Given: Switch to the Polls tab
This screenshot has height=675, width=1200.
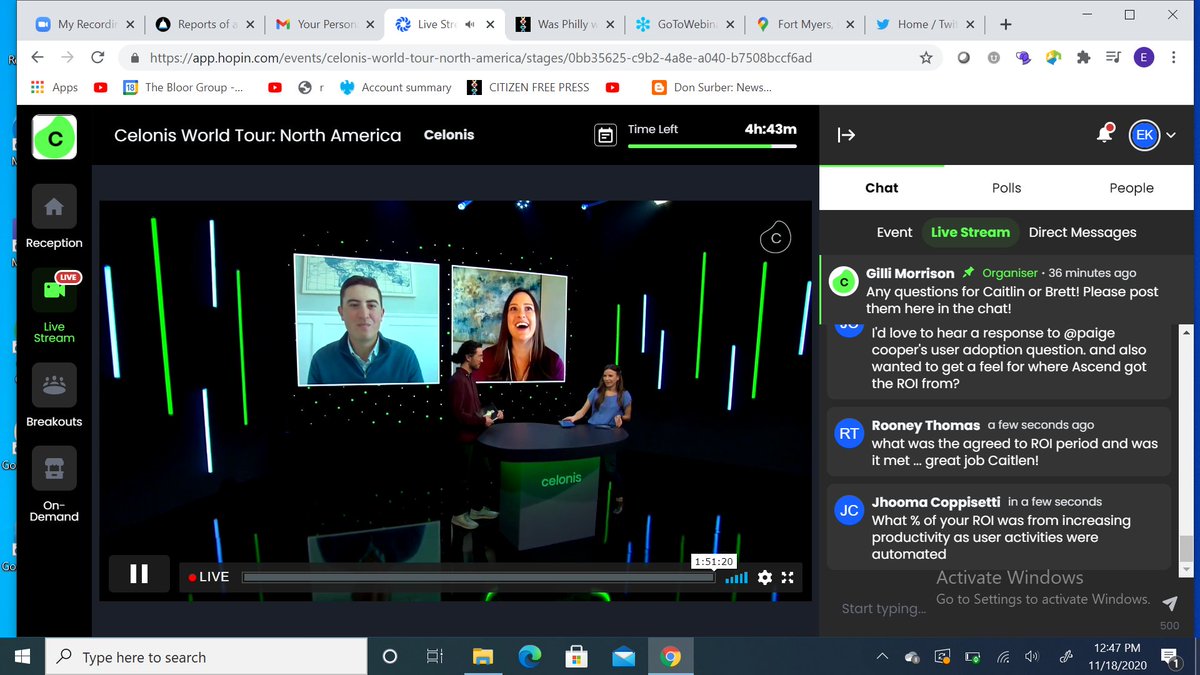Looking at the screenshot, I should (1006, 188).
